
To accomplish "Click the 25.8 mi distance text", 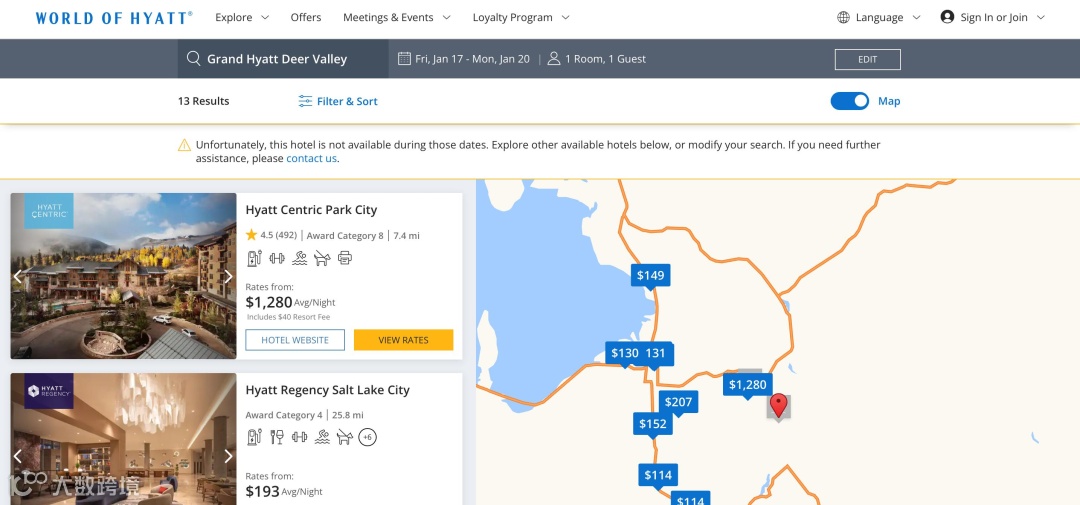I will (x=348, y=415).
